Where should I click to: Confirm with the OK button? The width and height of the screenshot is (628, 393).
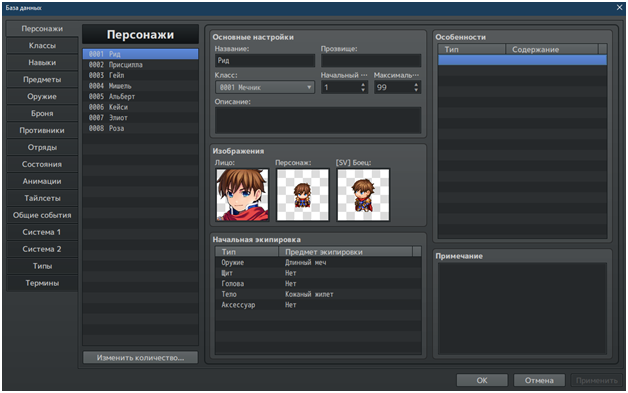point(482,381)
